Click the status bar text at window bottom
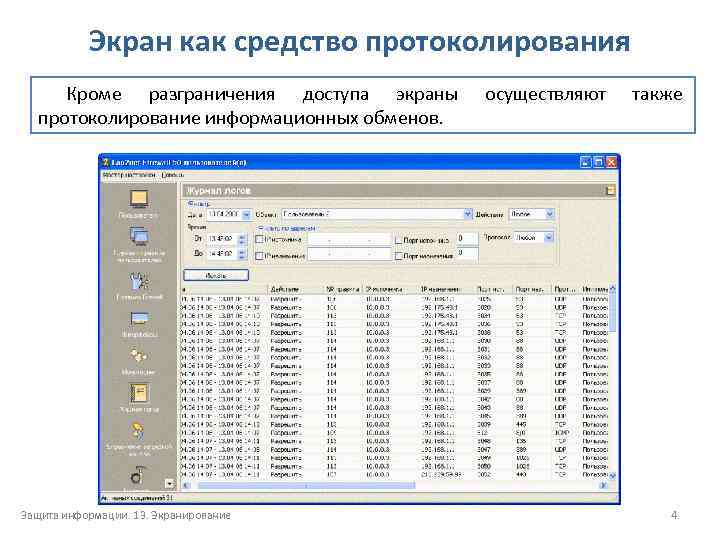 (x=137, y=498)
